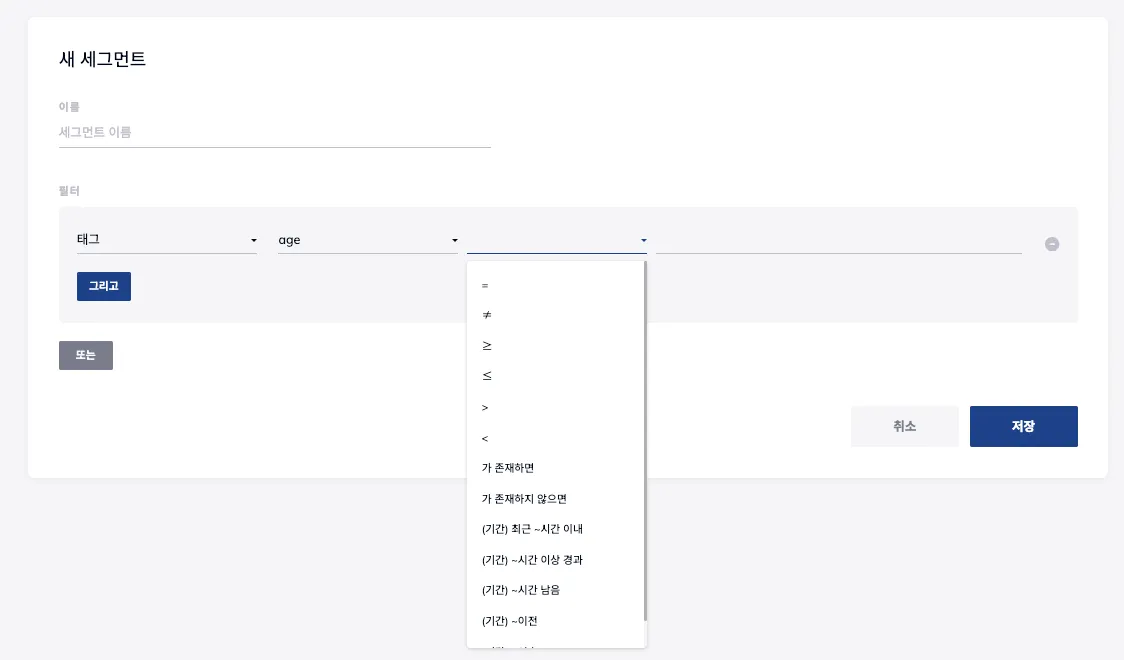
Task: Click the operator list scrollbar
Action: (645, 441)
